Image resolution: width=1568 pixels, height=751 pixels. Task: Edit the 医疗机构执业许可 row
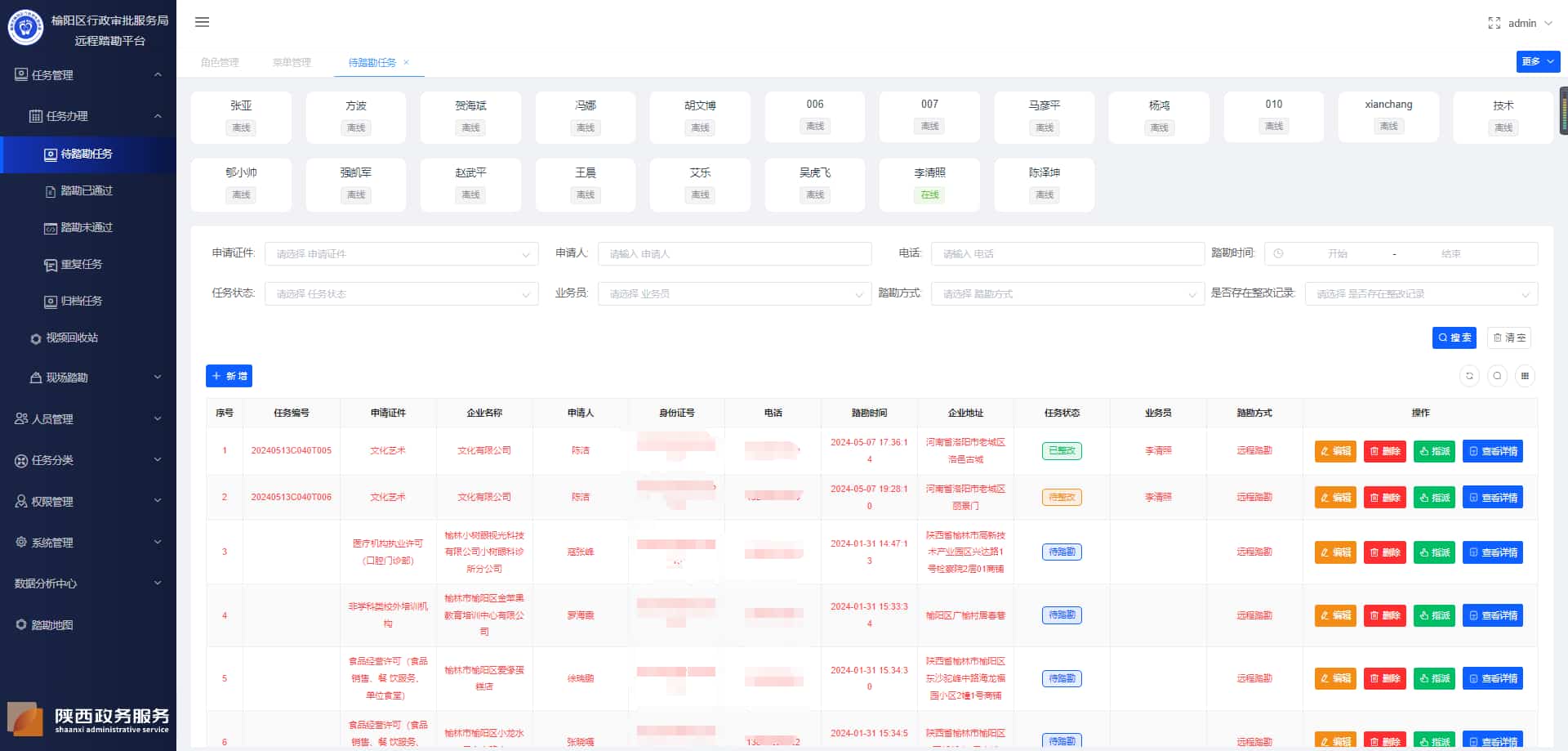pyautogui.click(x=1335, y=552)
